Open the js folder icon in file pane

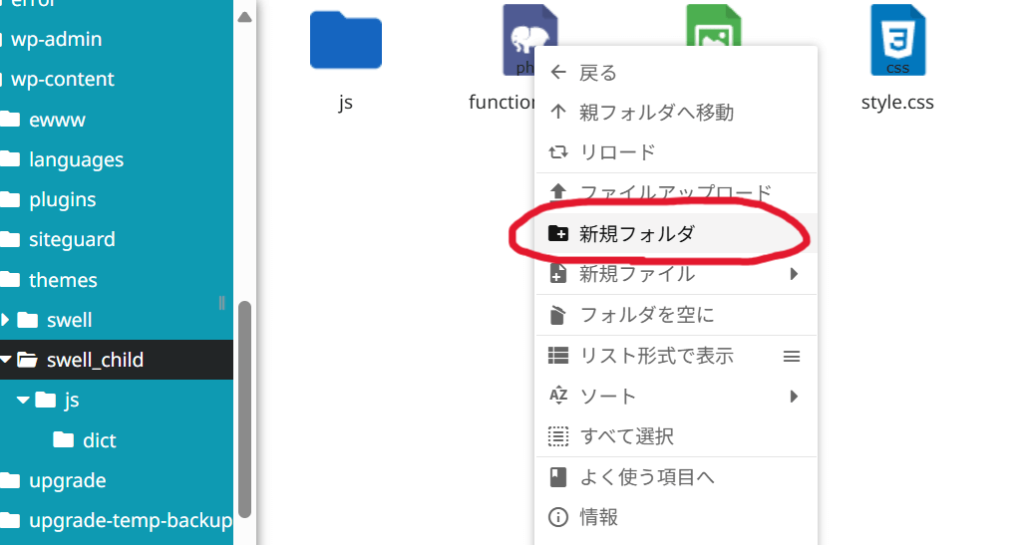(345, 40)
